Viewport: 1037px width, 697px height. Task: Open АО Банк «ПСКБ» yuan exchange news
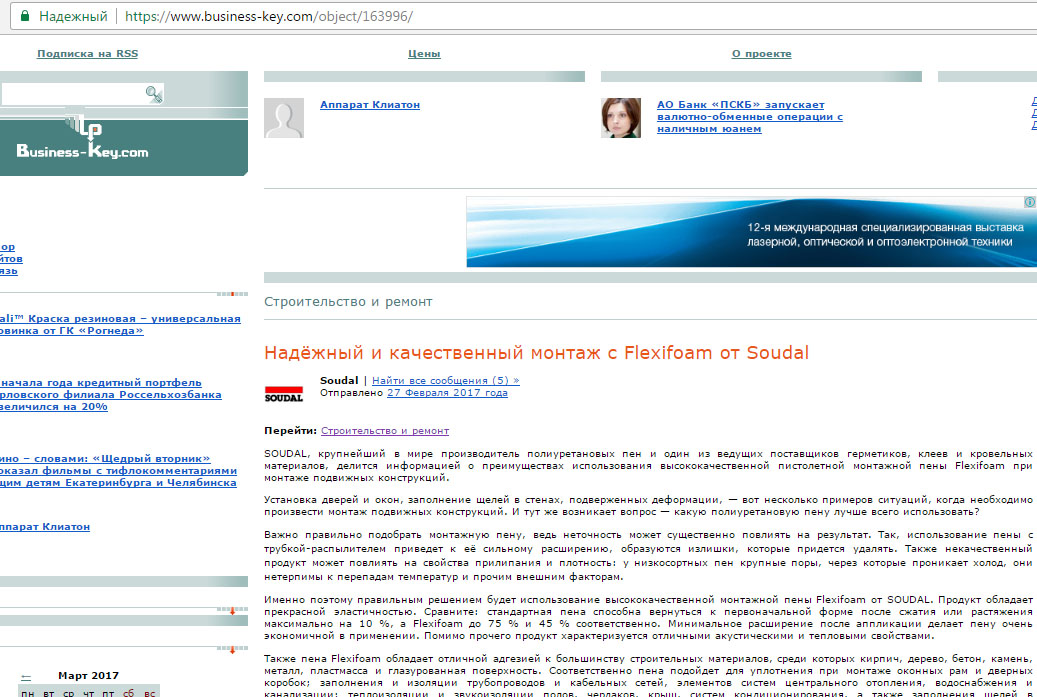pyautogui.click(x=749, y=116)
